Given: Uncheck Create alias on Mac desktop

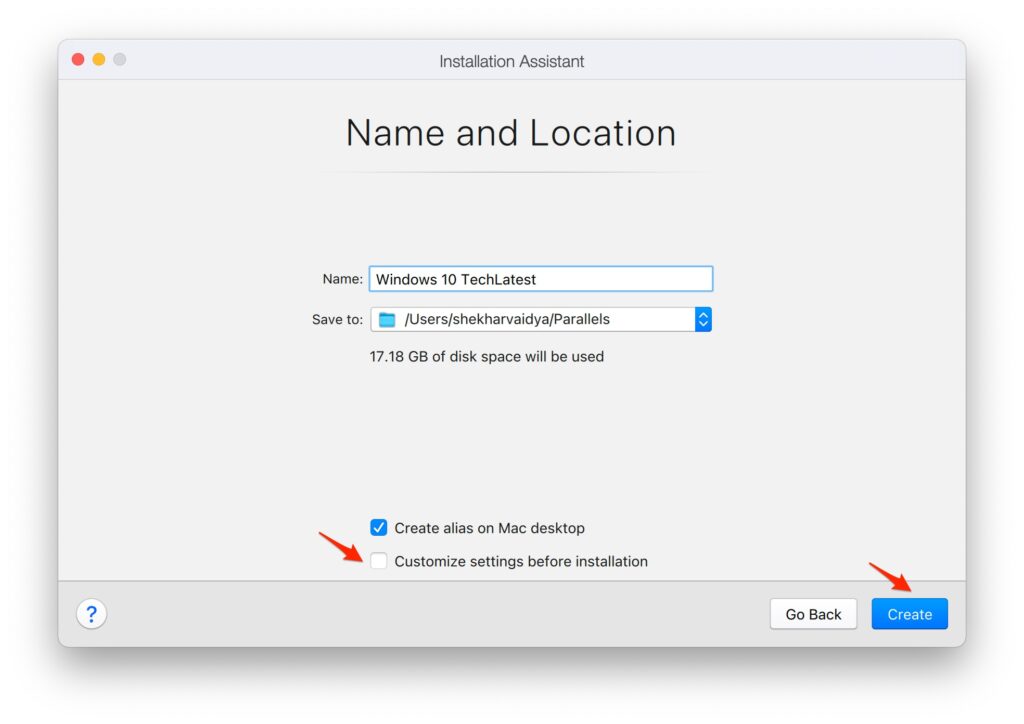Looking at the screenshot, I should tap(379, 527).
